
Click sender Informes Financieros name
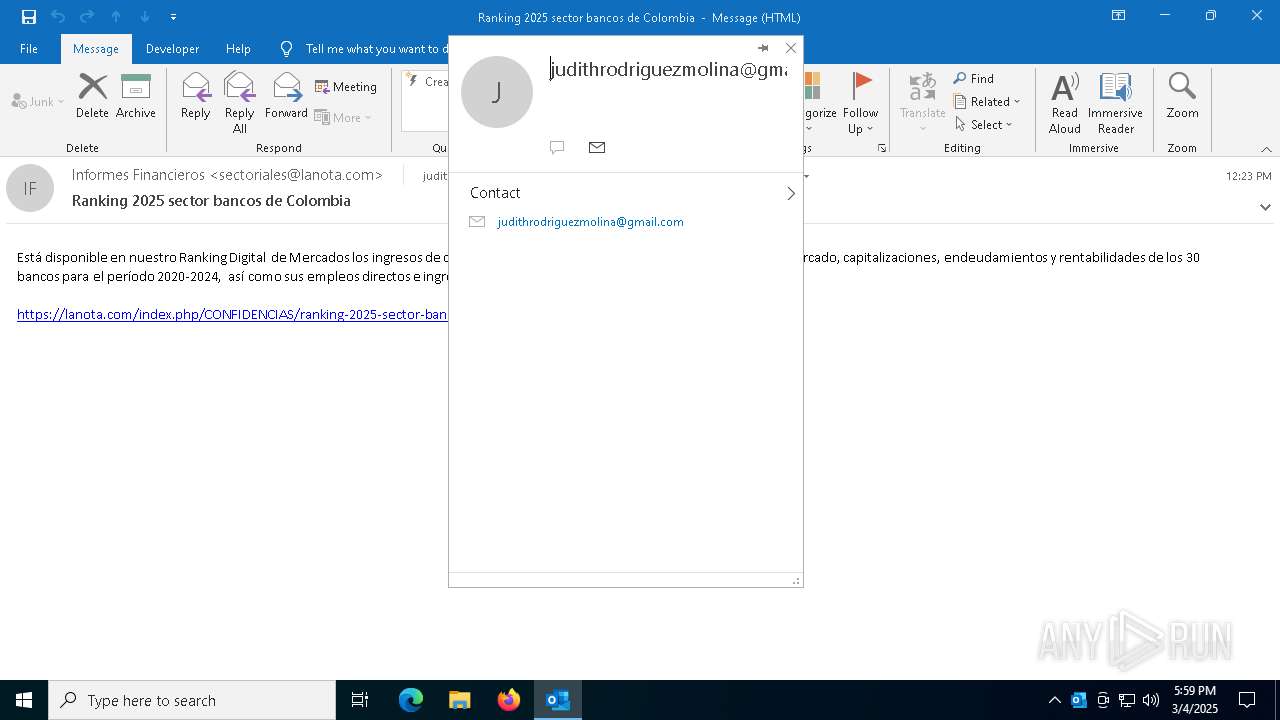click(x=227, y=175)
